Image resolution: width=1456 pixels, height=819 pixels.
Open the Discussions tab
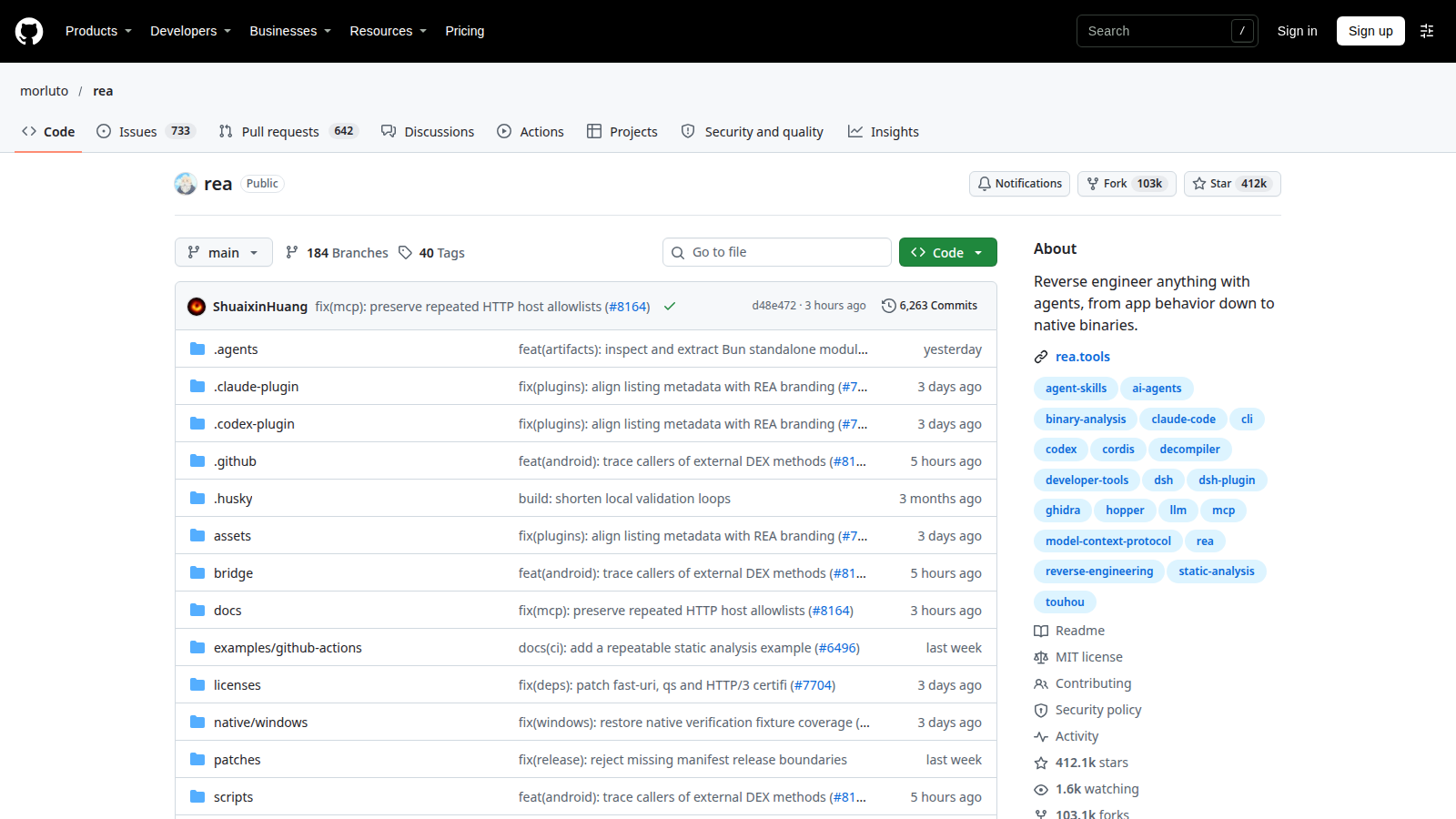pyautogui.click(x=428, y=131)
